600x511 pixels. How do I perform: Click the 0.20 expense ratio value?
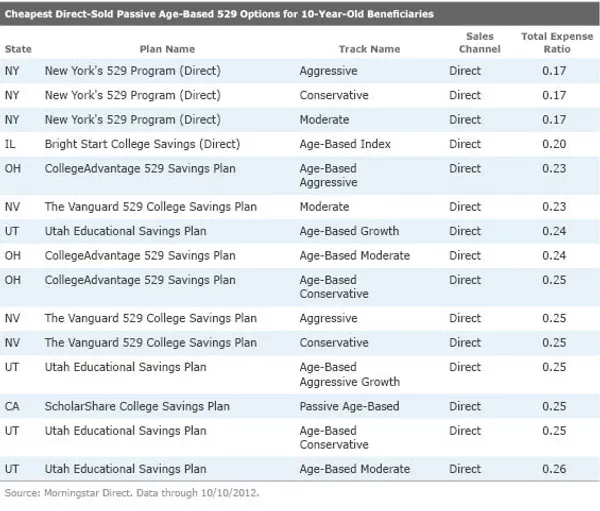pyautogui.click(x=553, y=144)
